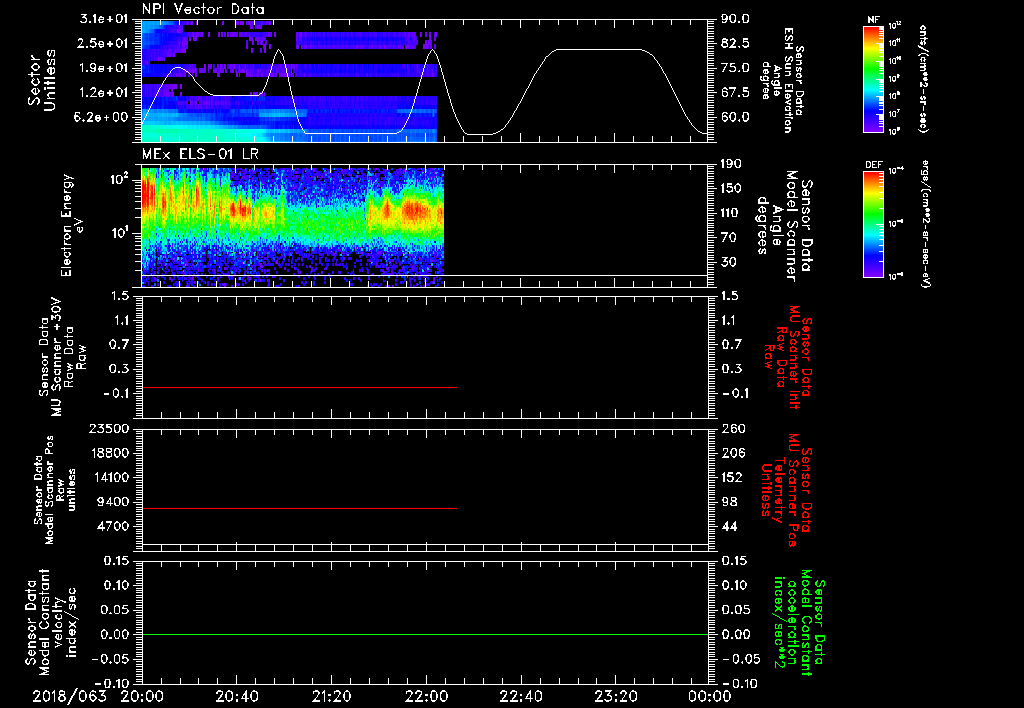Click the 75.0 sun elevation tick label

coord(735,68)
